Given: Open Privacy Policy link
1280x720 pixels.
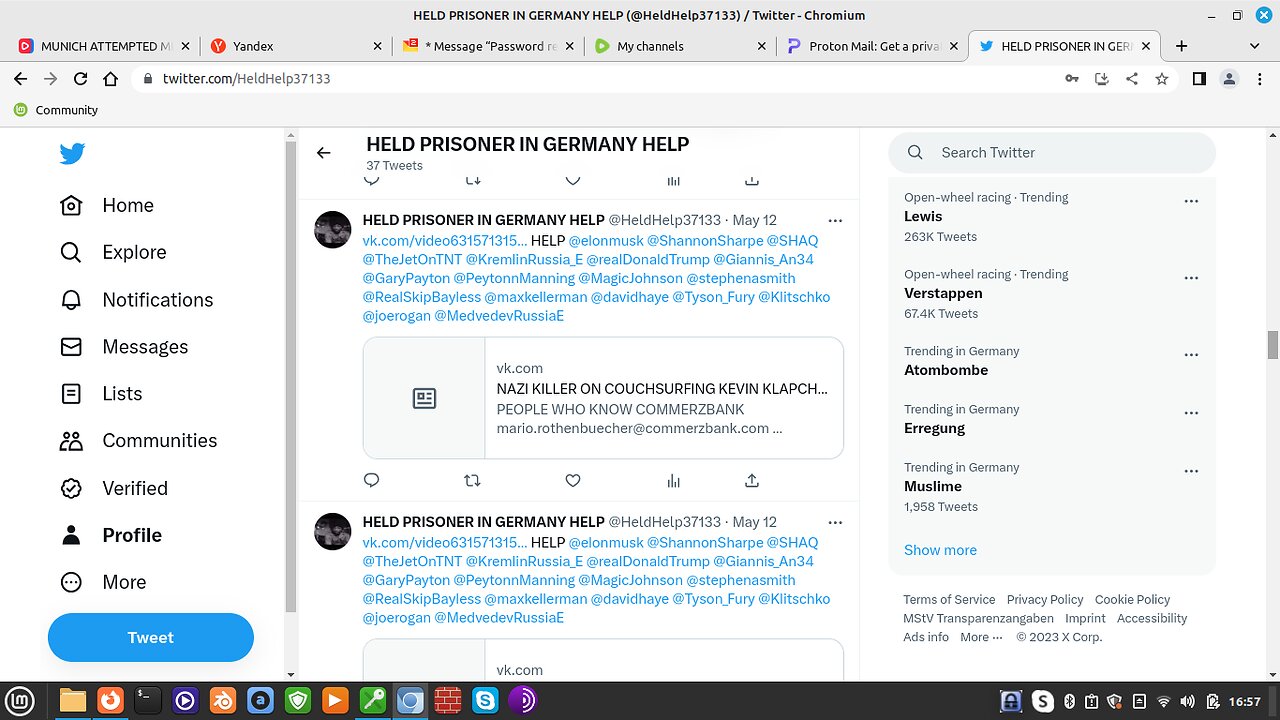Looking at the screenshot, I should tap(1045, 599).
